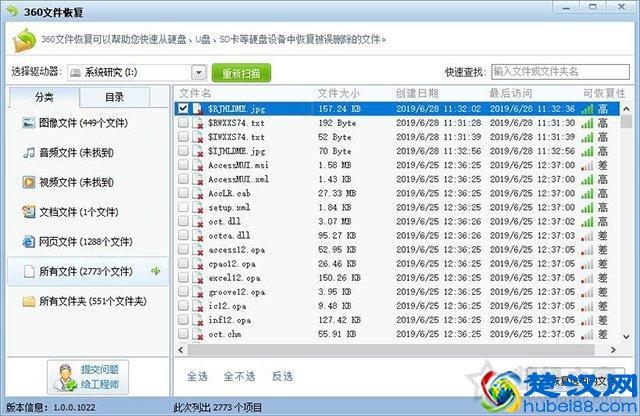The width and height of the screenshot is (640, 416).
Task: Click the 反选 invert selection link
Action: click(x=282, y=376)
